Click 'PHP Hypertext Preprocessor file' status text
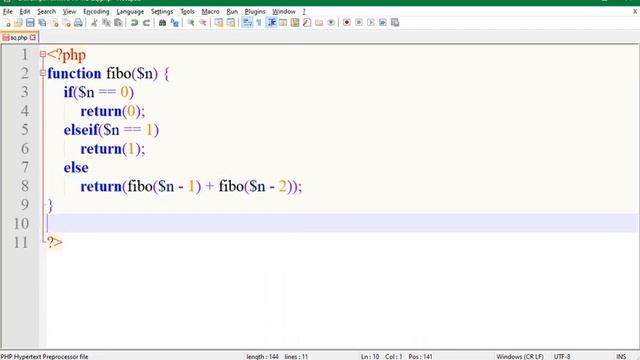The image size is (640, 360). point(44,357)
